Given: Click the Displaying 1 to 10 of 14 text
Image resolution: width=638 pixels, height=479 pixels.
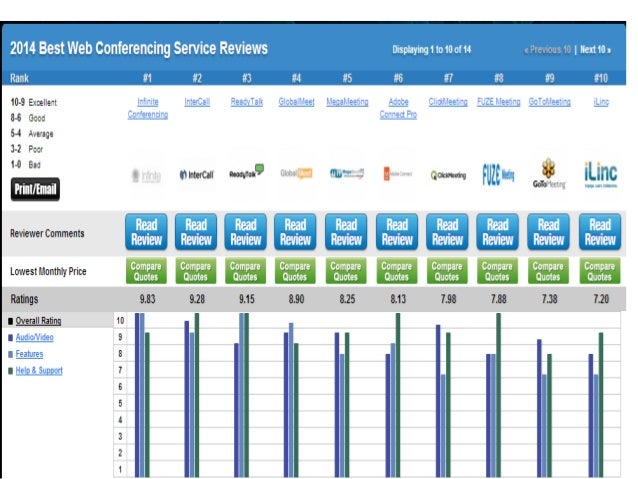Looking at the screenshot, I should tap(431, 50).
